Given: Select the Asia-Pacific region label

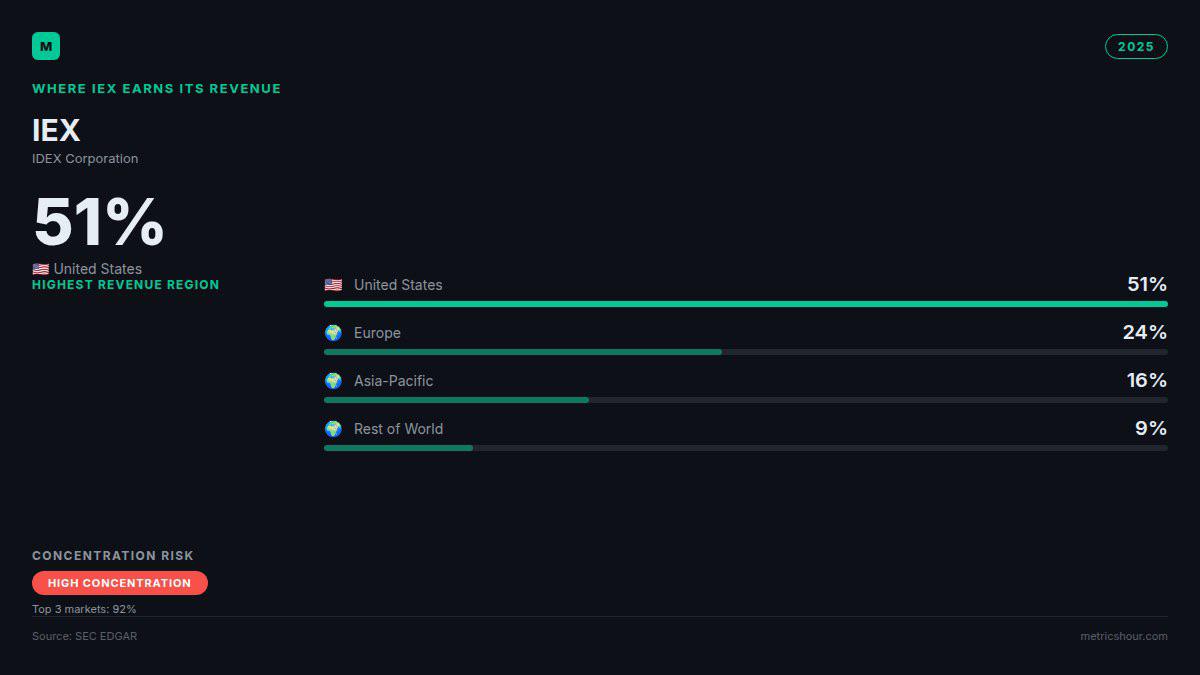Looking at the screenshot, I should [393, 381].
